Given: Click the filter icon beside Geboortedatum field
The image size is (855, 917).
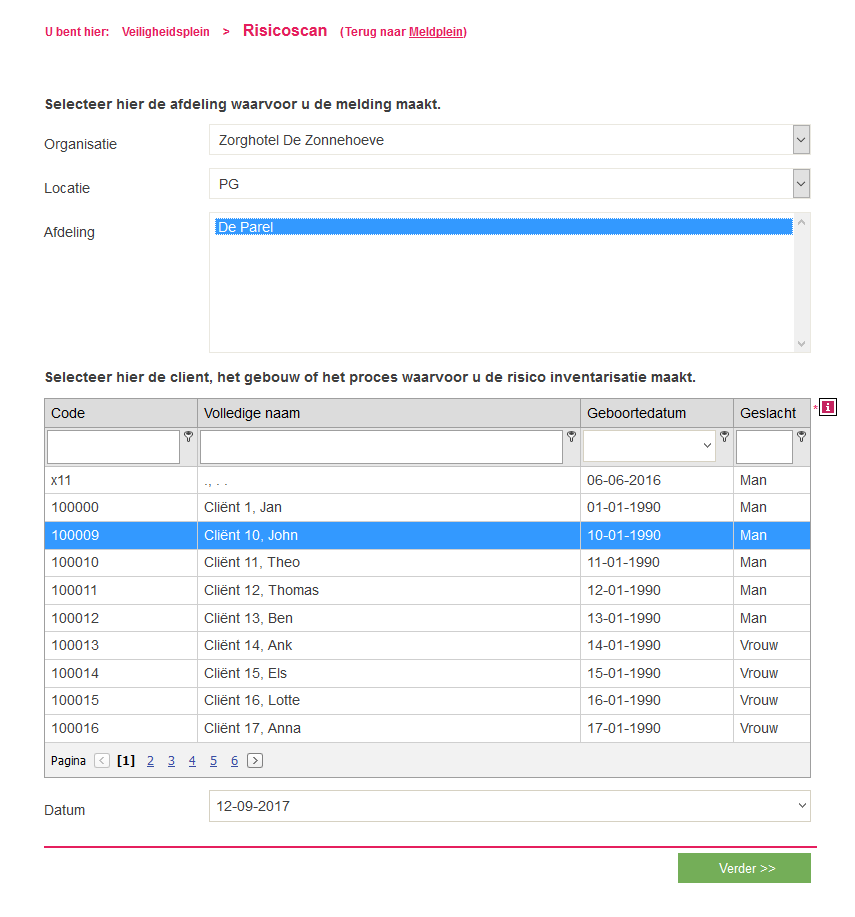Looking at the screenshot, I should 724,437.
